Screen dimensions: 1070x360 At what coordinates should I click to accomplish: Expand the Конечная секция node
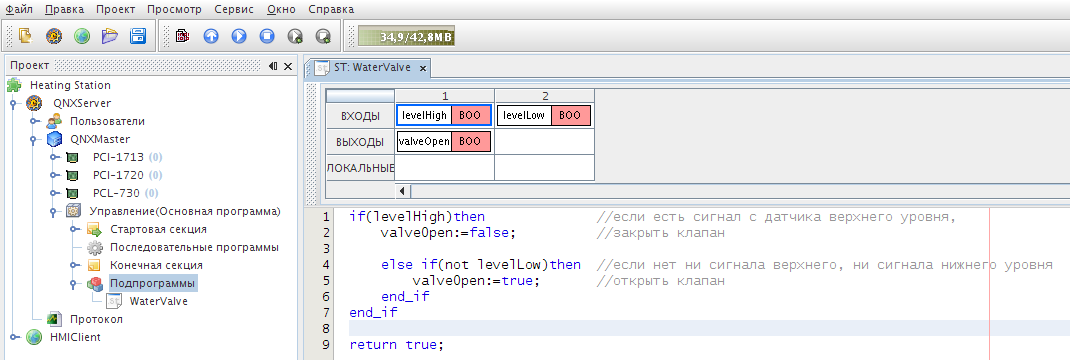(x=75, y=265)
